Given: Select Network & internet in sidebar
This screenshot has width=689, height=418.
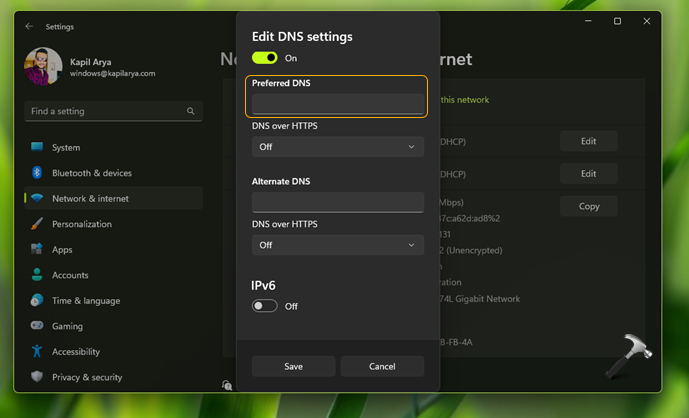Looking at the screenshot, I should tap(90, 198).
